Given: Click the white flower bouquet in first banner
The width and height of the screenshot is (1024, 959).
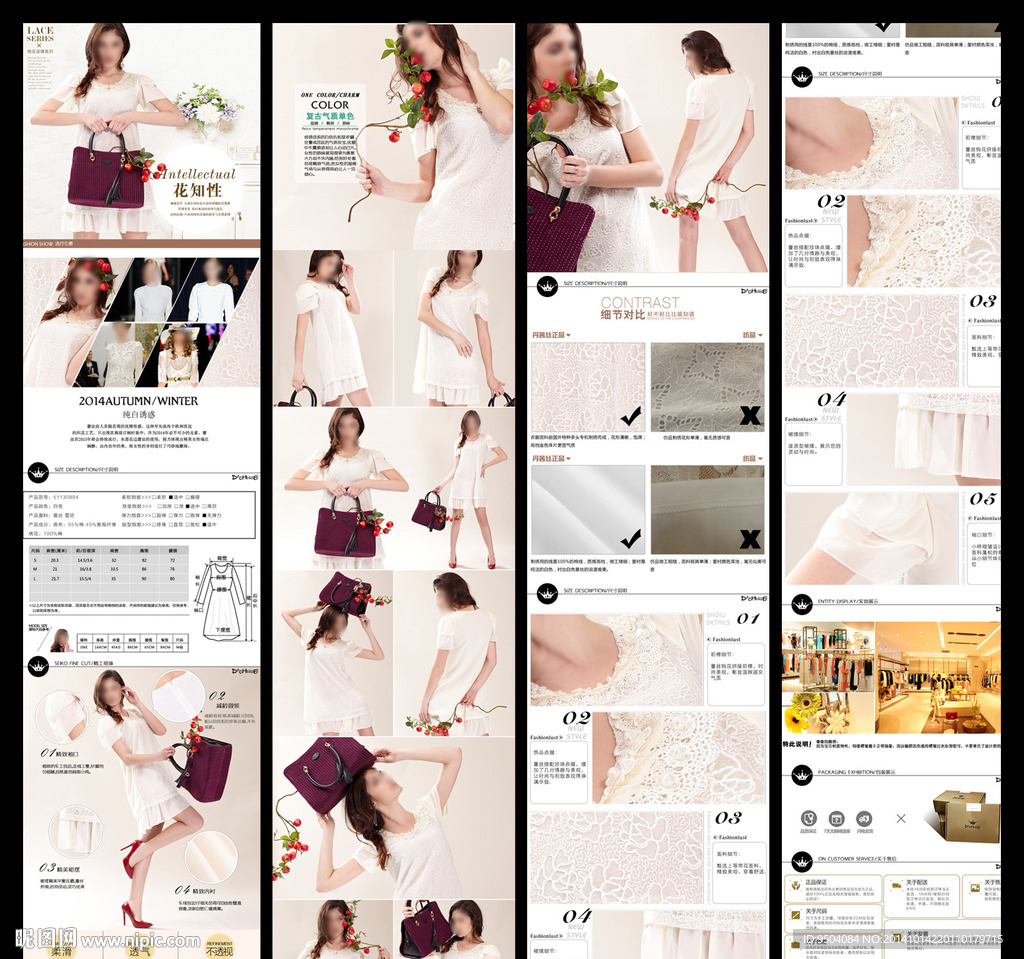Looking at the screenshot, I should click(x=210, y=108).
